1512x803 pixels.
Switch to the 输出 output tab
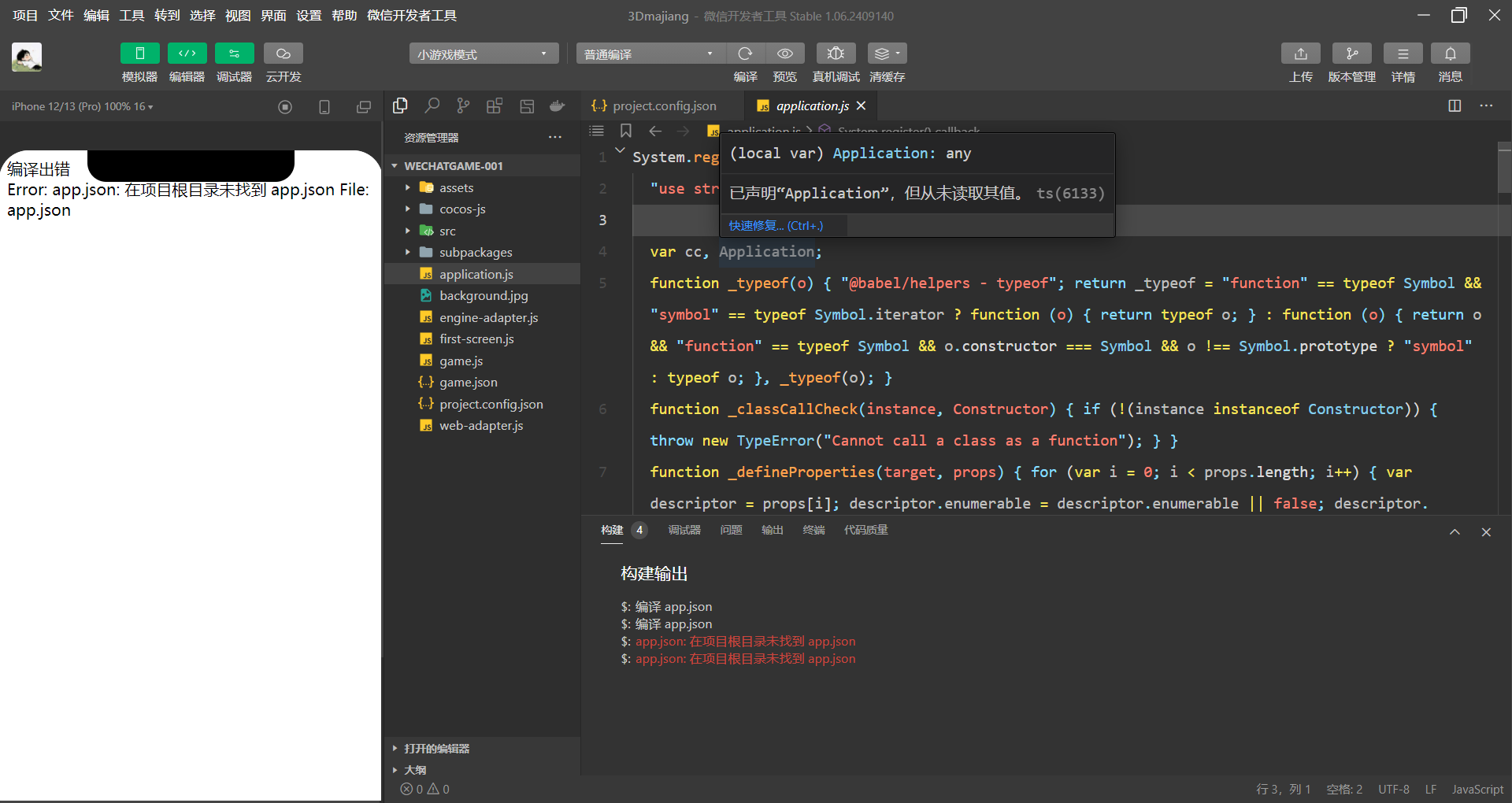pos(773,530)
